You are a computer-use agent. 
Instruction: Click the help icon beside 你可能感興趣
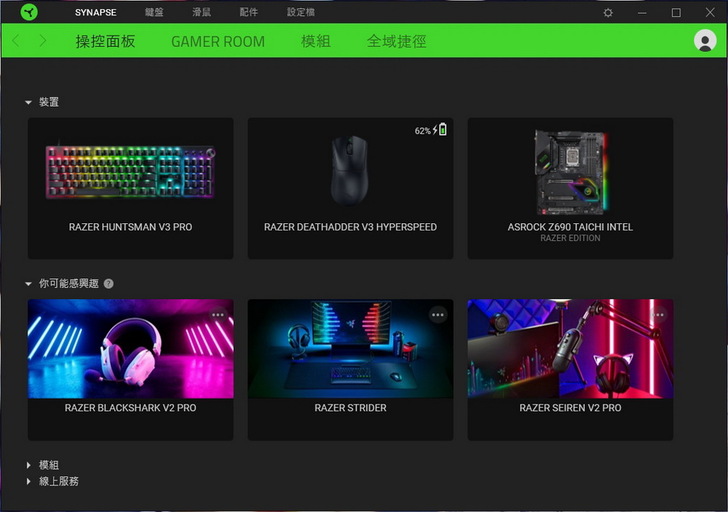[x=109, y=284]
